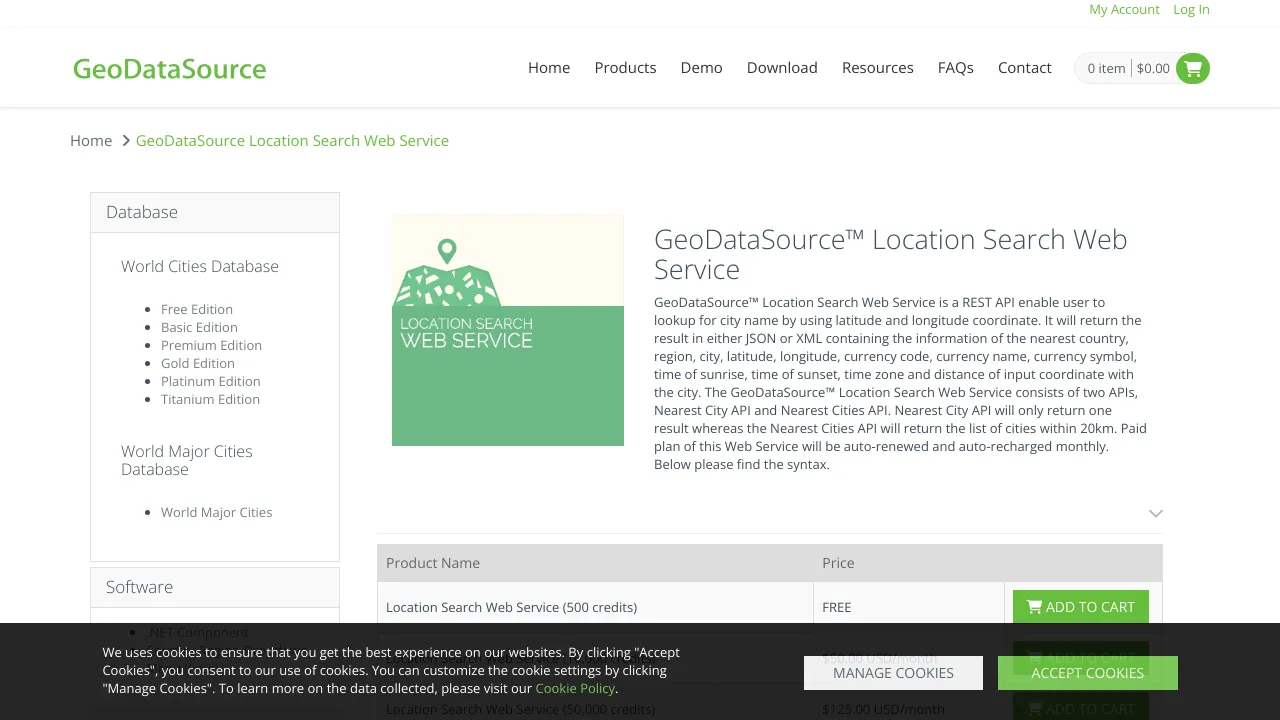This screenshot has height=720, width=1280.
Task: Click the Location Search Web Service breadcrumb
Action: pyautogui.click(x=292, y=141)
